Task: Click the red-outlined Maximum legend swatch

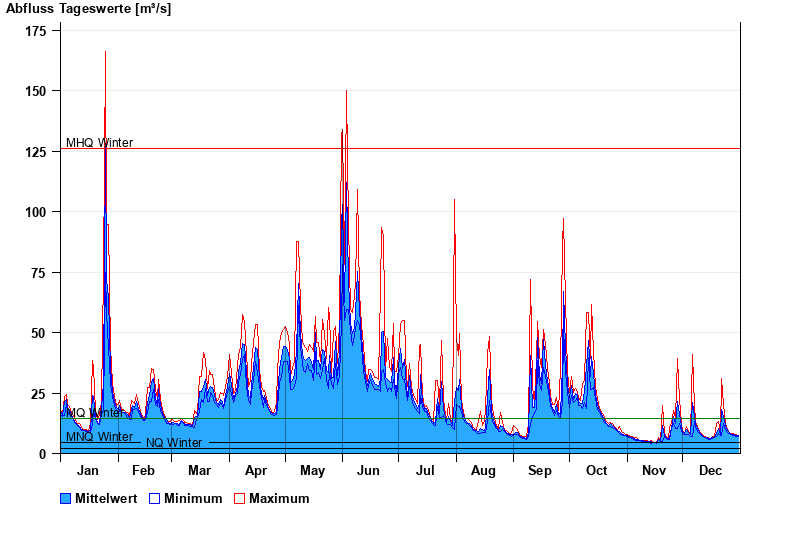Action: tap(239, 498)
